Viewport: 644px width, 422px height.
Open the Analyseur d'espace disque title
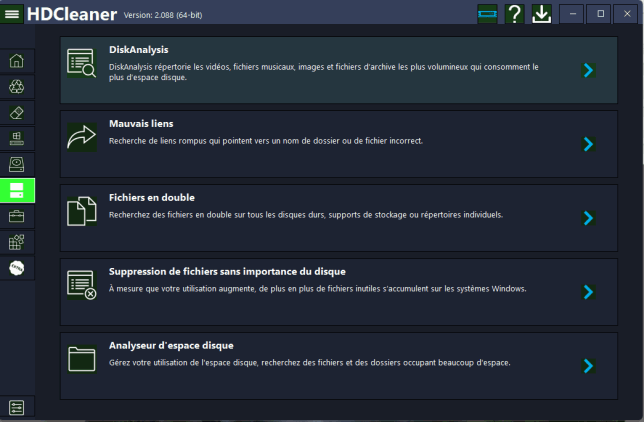pyautogui.click(x=171, y=346)
